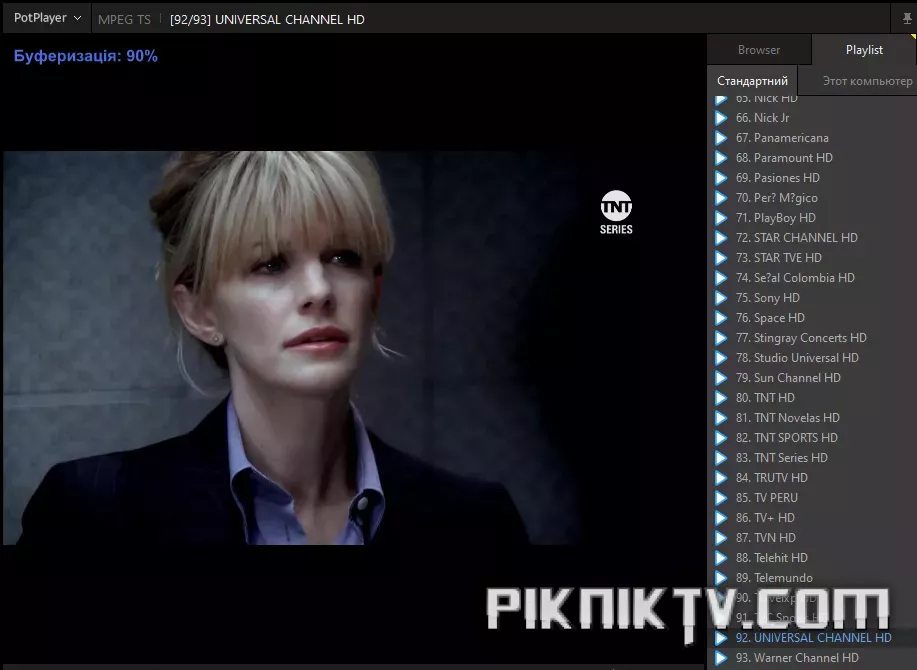
Task: Click the play icon beside TRUTV HD
Action: click(x=721, y=478)
